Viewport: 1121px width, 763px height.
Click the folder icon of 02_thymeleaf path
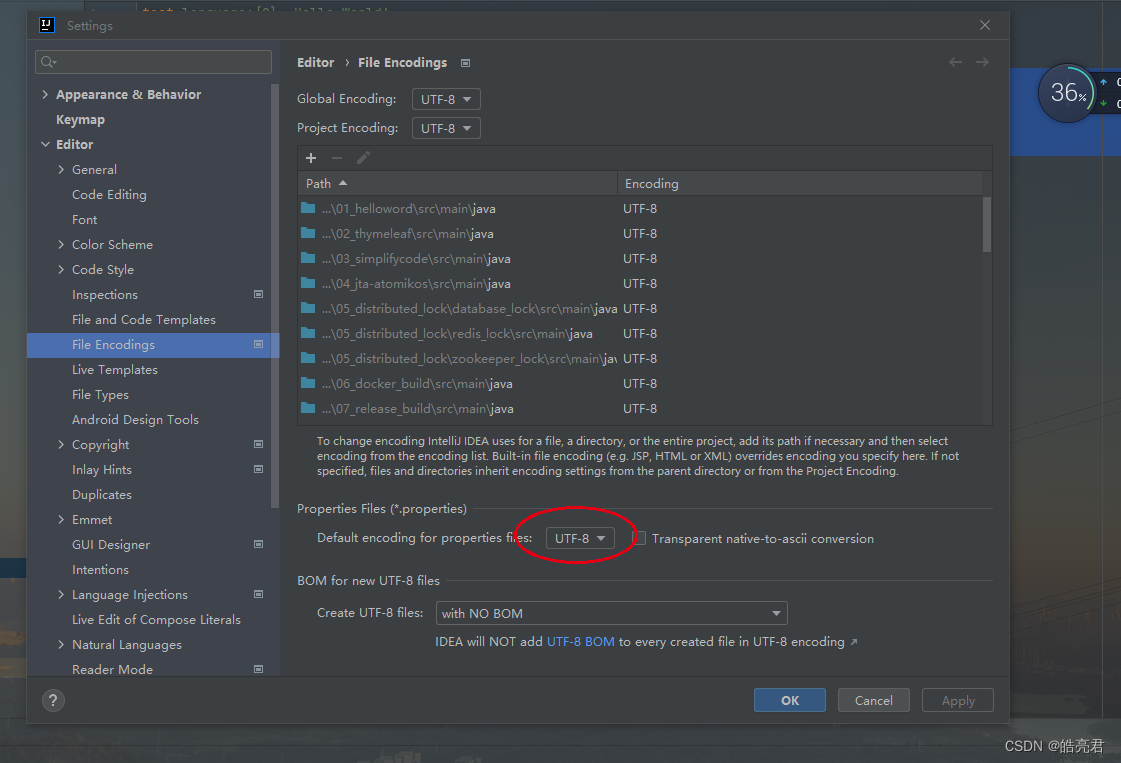click(x=308, y=233)
